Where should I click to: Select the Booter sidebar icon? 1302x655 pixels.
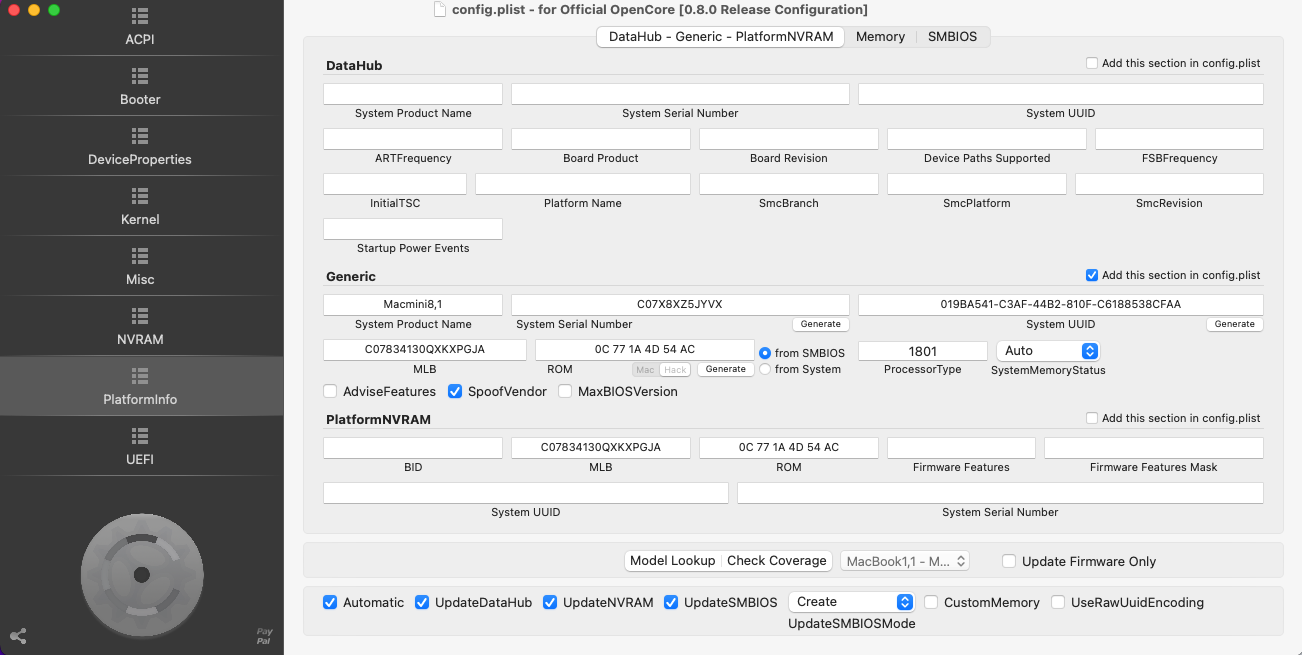click(140, 77)
